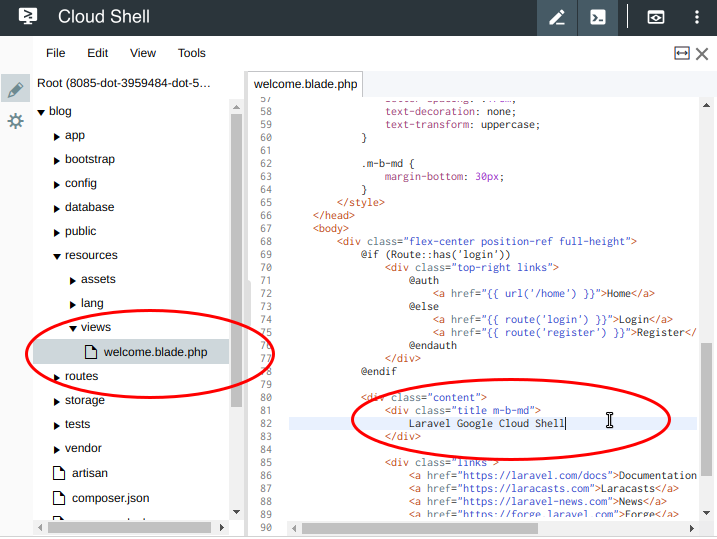
Task: Expand the bootstrap folder arrow
Action: pyautogui.click(x=57, y=160)
